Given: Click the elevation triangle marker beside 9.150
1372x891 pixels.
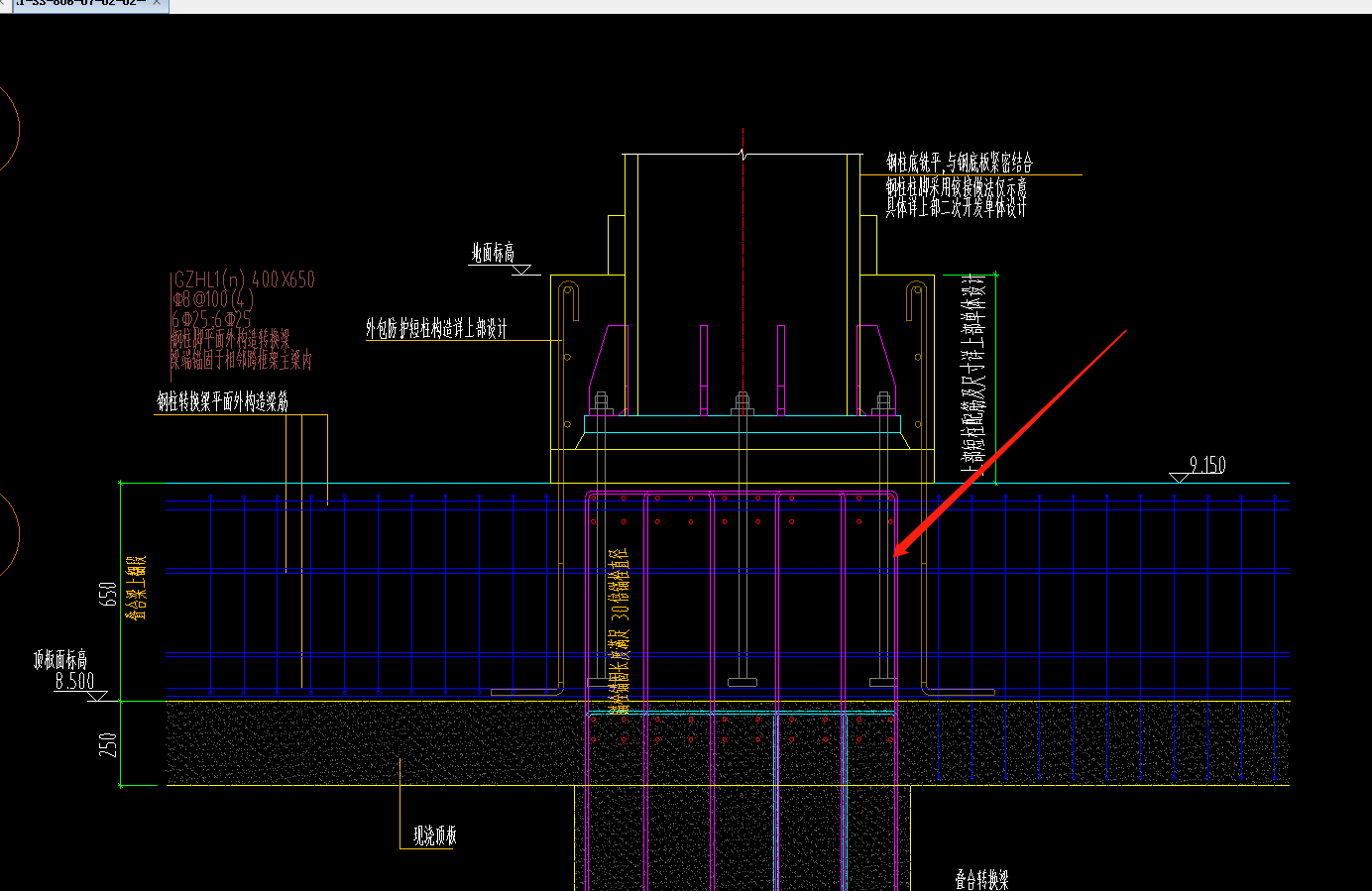Looking at the screenshot, I should coord(1180,478).
